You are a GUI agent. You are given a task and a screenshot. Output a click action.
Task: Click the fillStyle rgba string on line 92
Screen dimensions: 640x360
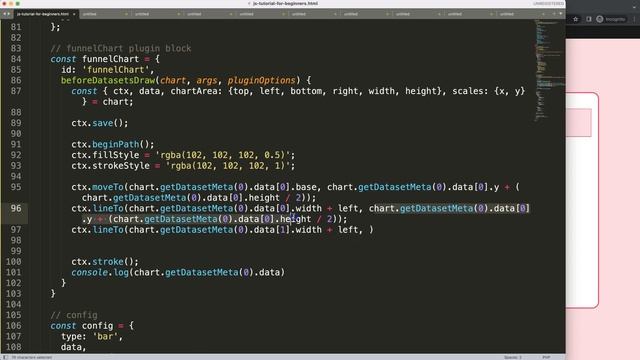[223, 155]
